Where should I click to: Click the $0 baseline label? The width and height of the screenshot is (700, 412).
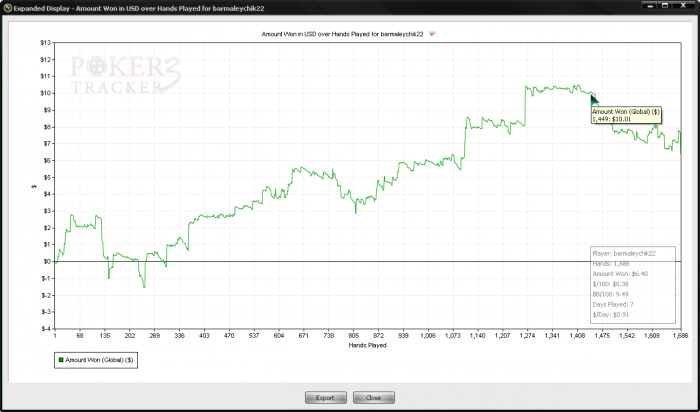point(47,262)
